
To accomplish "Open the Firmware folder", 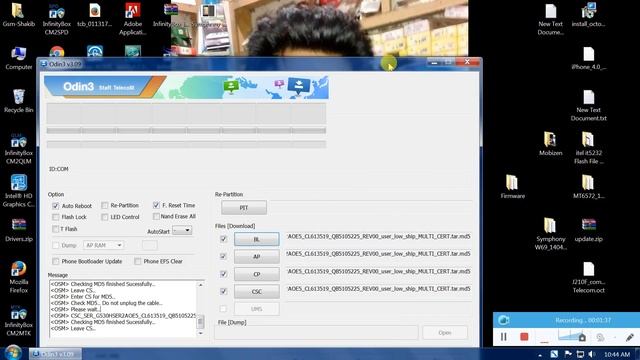I will [x=512, y=187].
